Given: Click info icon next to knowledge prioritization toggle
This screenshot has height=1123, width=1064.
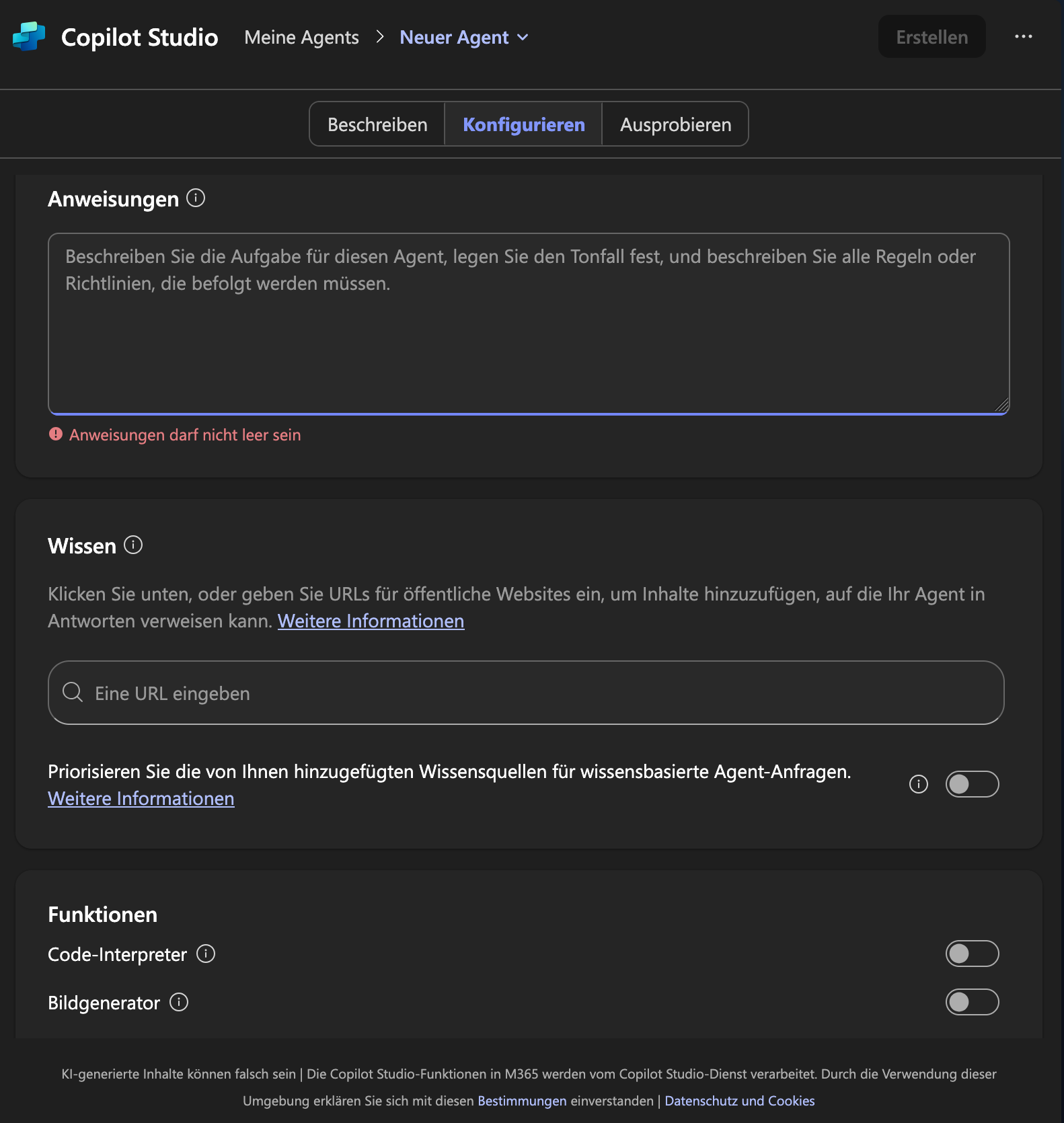Looking at the screenshot, I should 918,784.
